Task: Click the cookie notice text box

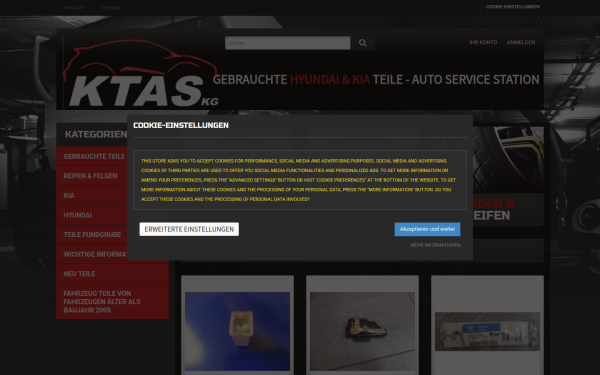Action: point(300,180)
